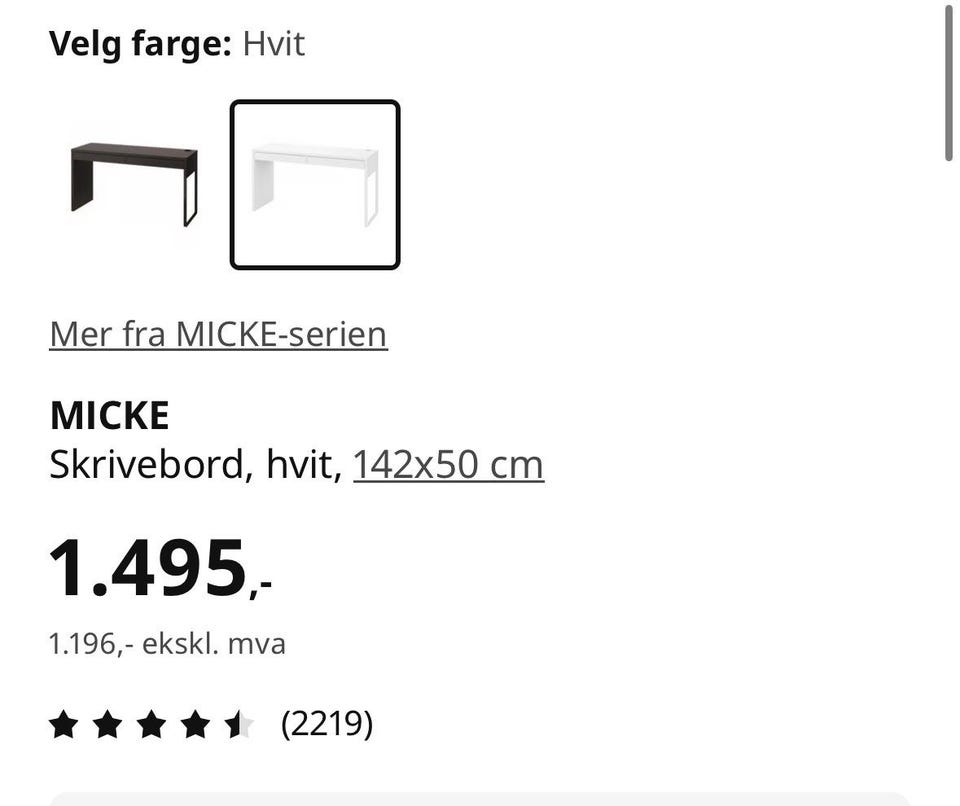The image size is (960, 806).
Task: Open the 2219 reviews count
Action: tap(327, 723)
